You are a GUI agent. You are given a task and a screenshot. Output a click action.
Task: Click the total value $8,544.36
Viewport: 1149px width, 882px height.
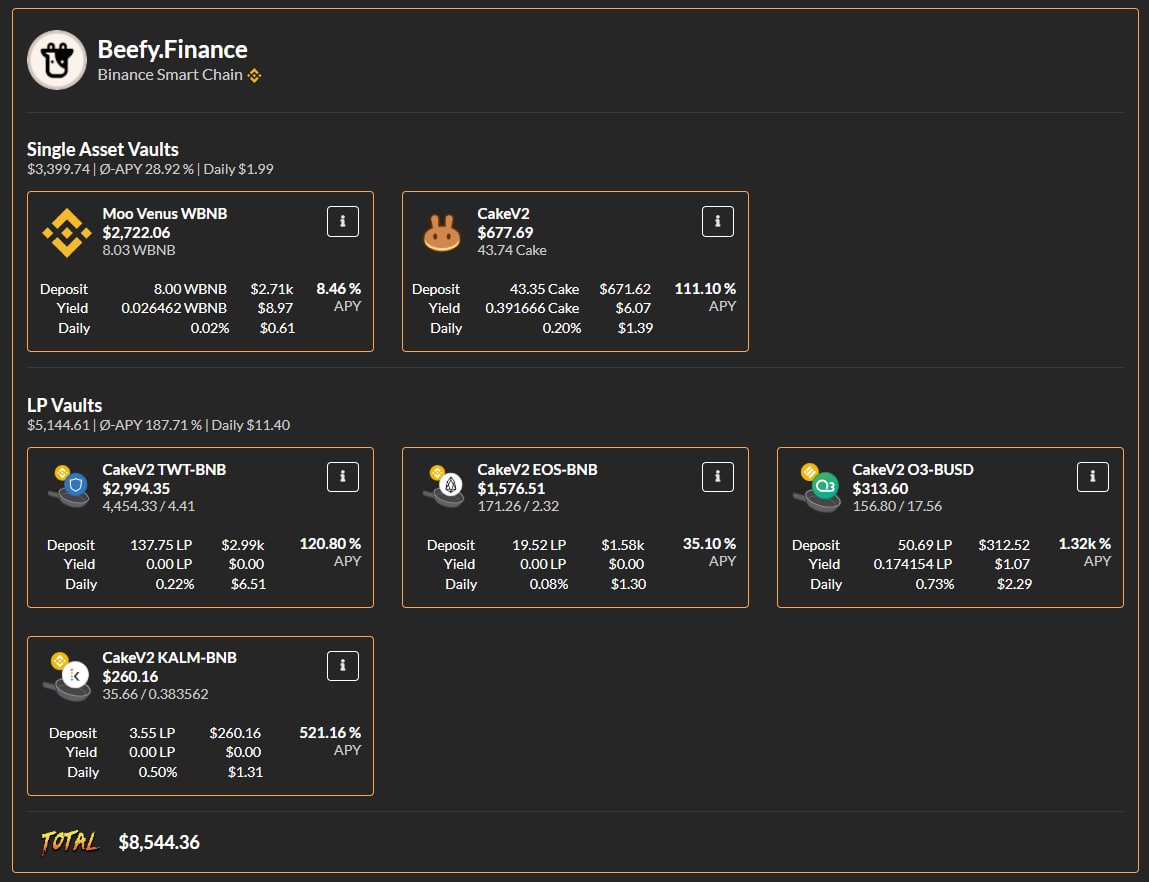[x=159, y=842]
